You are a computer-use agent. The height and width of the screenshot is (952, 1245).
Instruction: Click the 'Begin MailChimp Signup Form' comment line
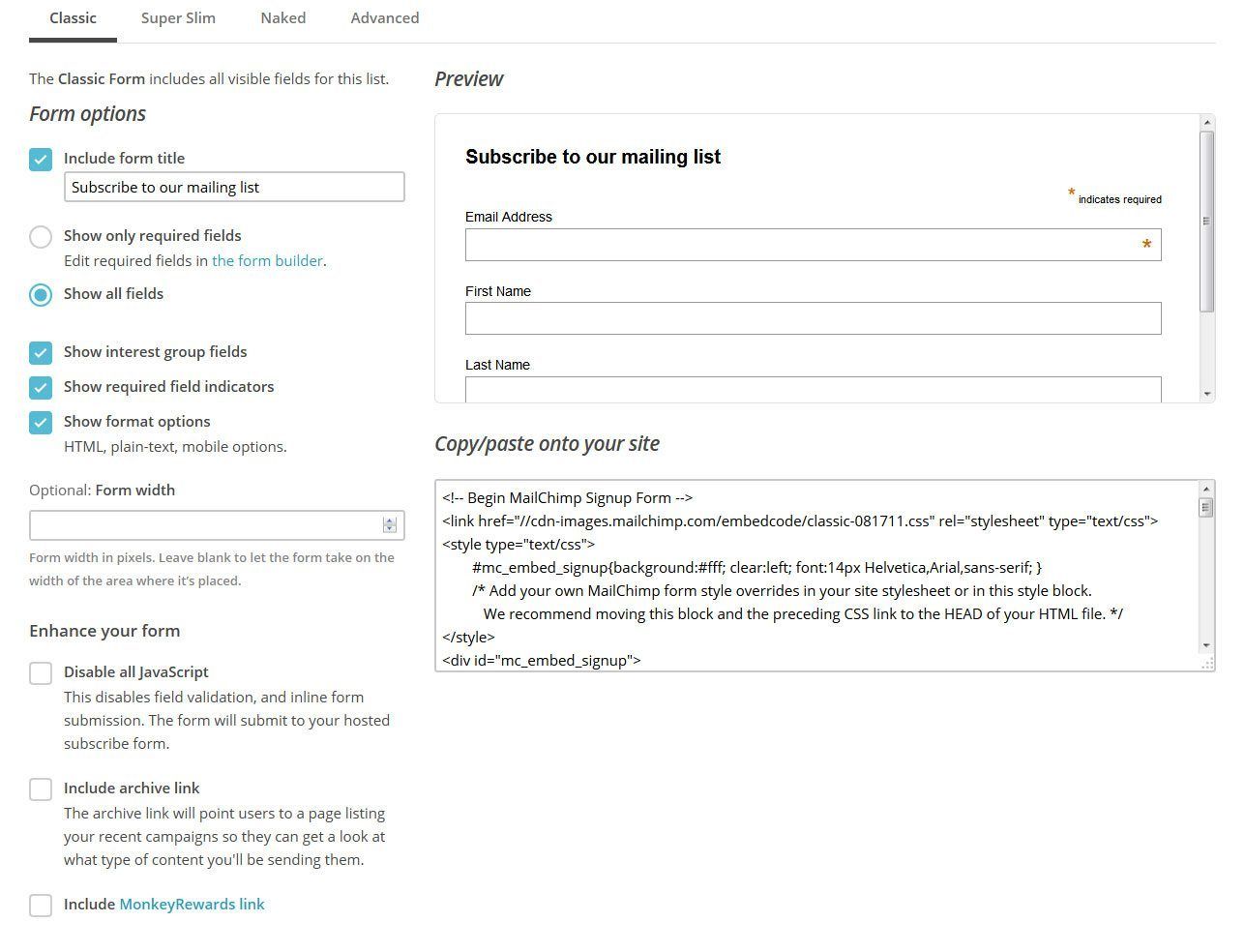(x=568, y=497)
